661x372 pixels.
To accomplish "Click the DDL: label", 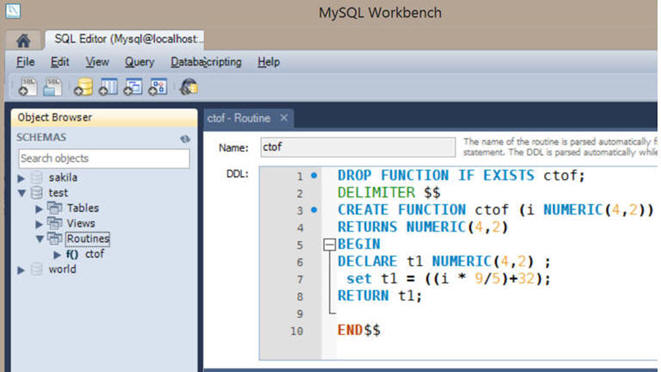I will tap(237, 174).
